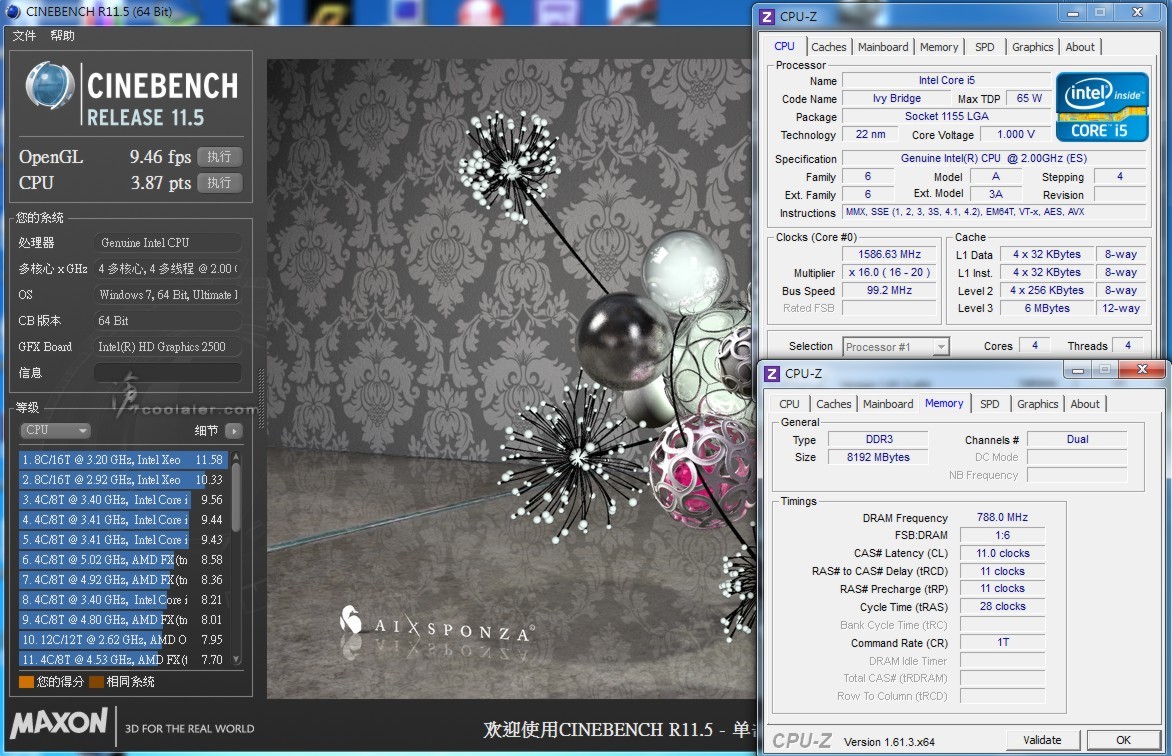The image size is (1172, 756).
Task: Open Memory tab in CPU-Z processor window
Action: pos(939,47)
